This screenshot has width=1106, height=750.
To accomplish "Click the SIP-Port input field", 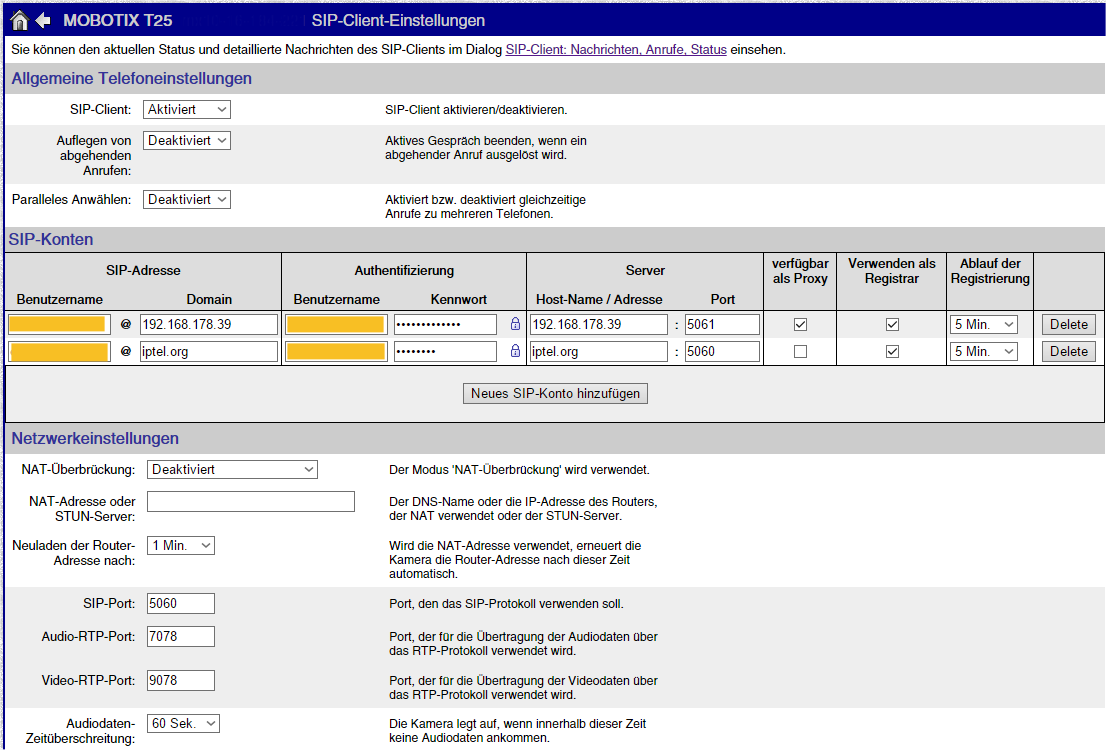I will pyautogui.click(x=181, y=603).
